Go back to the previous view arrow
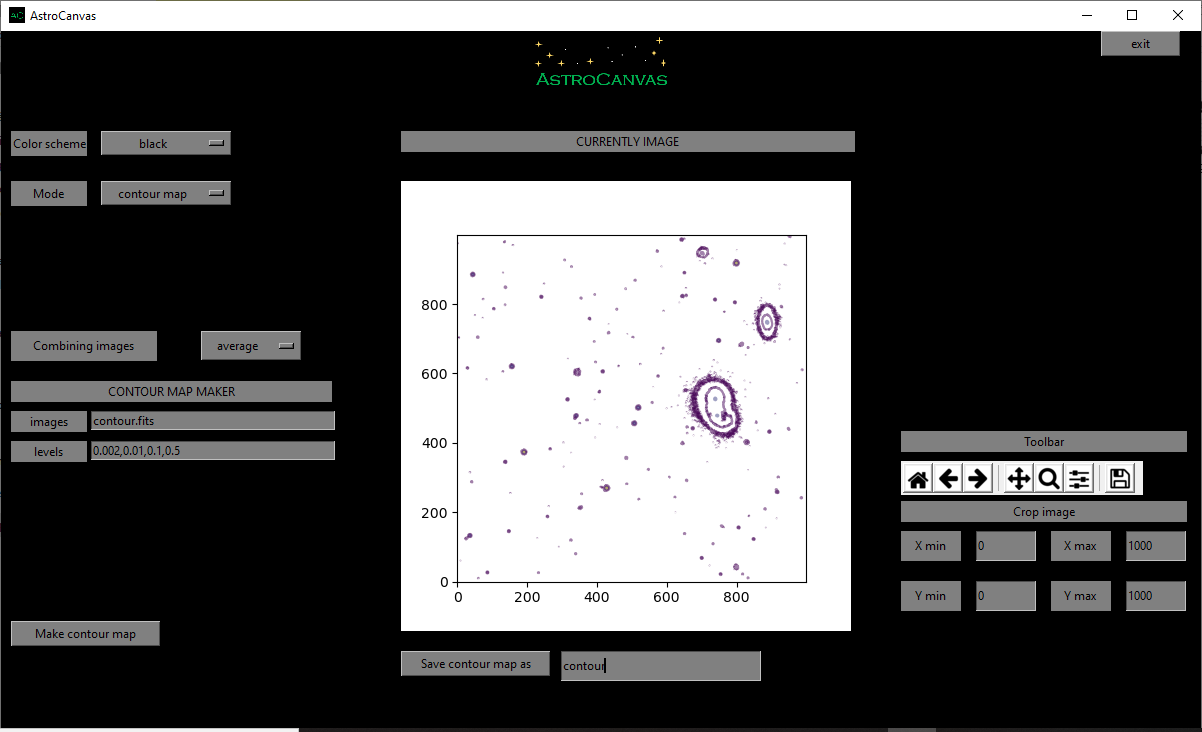 (x=948, y=479)
